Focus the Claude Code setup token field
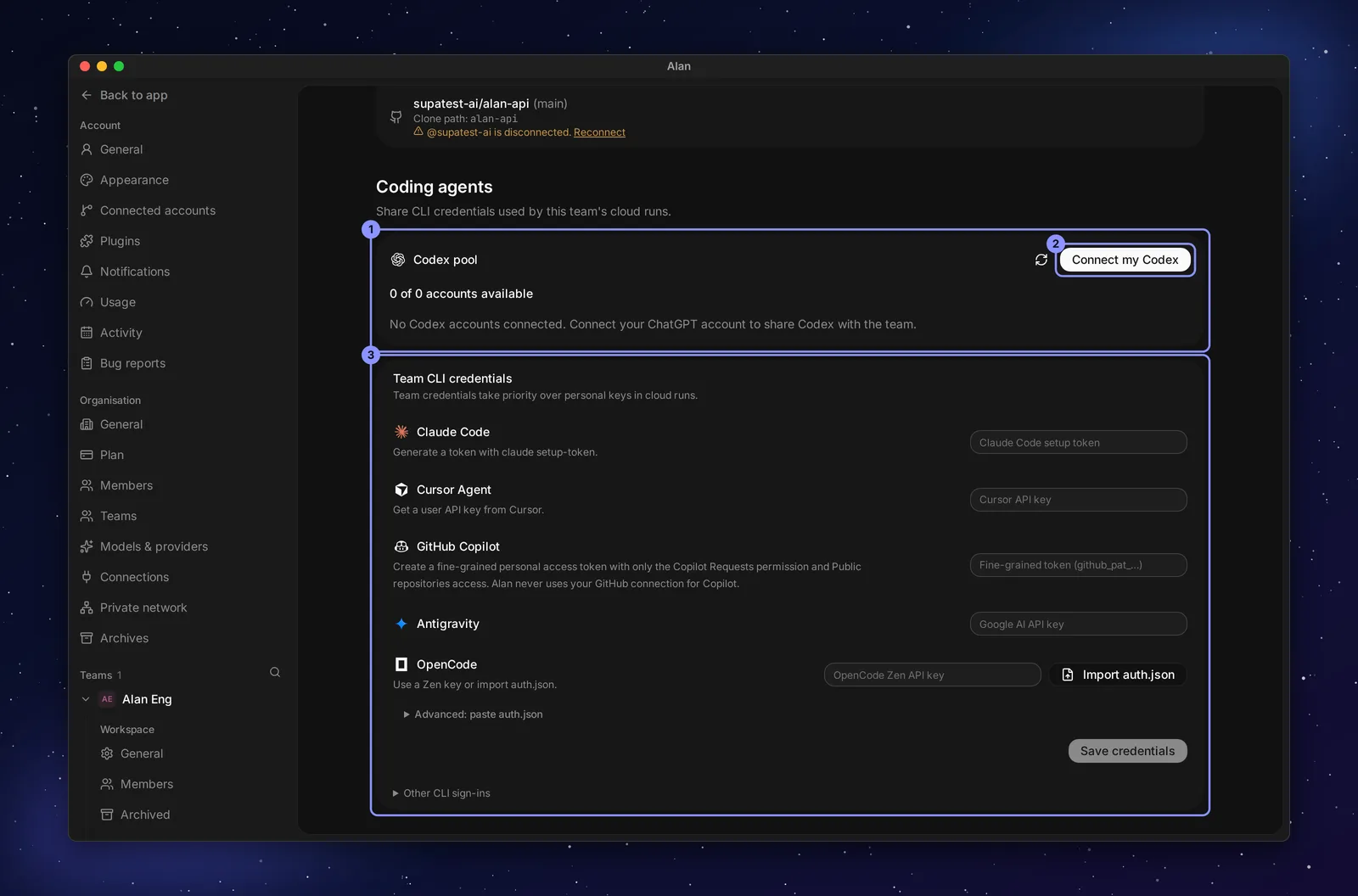This screenshot has height=896, width=1358. [1078, 442]
